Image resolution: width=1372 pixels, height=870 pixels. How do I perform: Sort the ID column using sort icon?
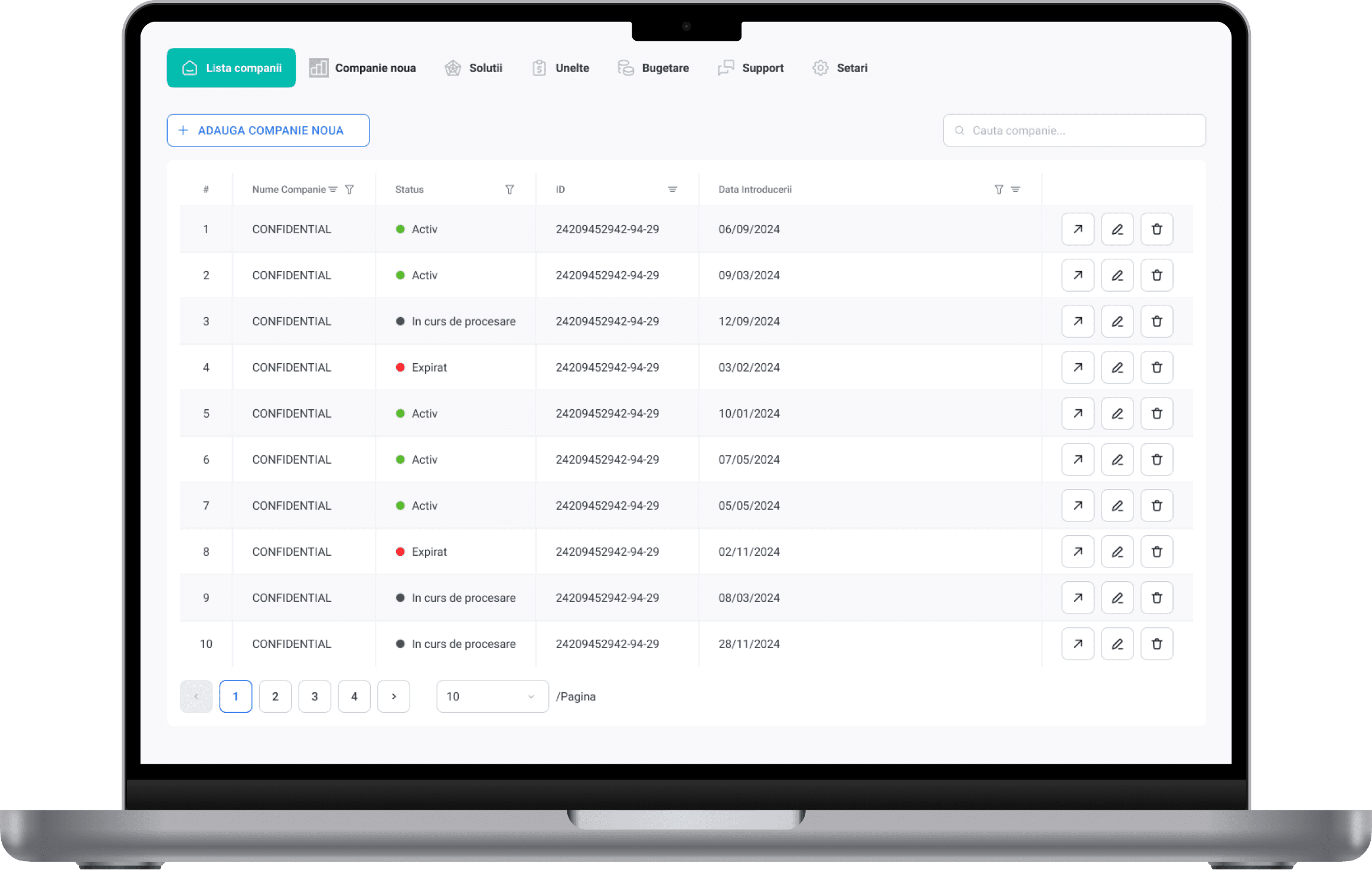pyautogui.click(x=672, y=190)
